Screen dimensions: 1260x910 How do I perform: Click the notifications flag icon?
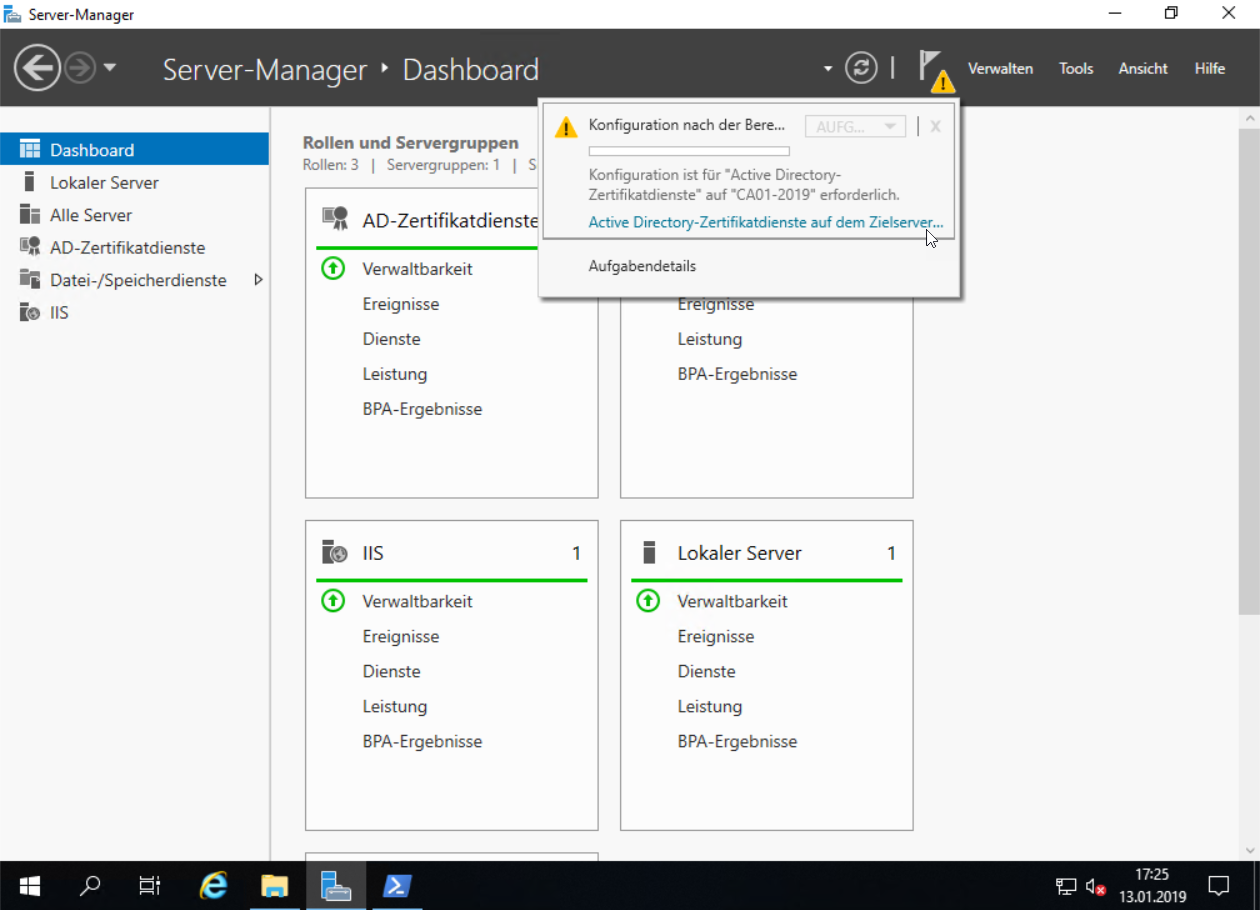pos(932,69)
